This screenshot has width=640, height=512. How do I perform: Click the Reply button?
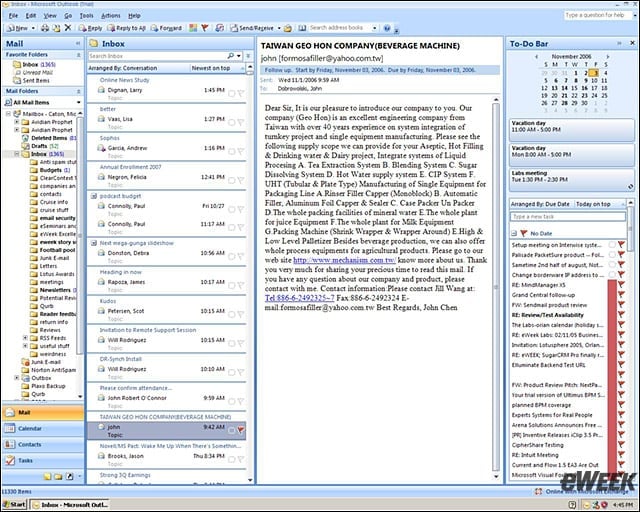click(91, 28)
